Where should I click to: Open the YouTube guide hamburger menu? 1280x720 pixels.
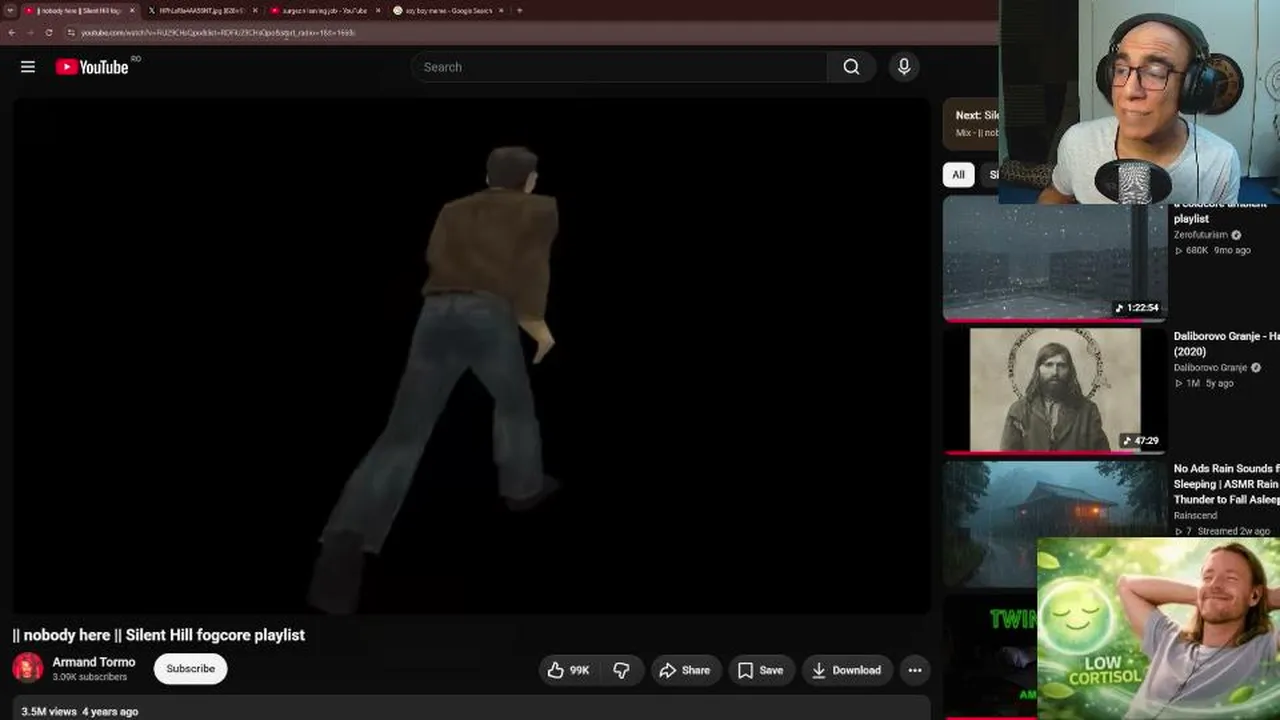click(x=28, y=67)
